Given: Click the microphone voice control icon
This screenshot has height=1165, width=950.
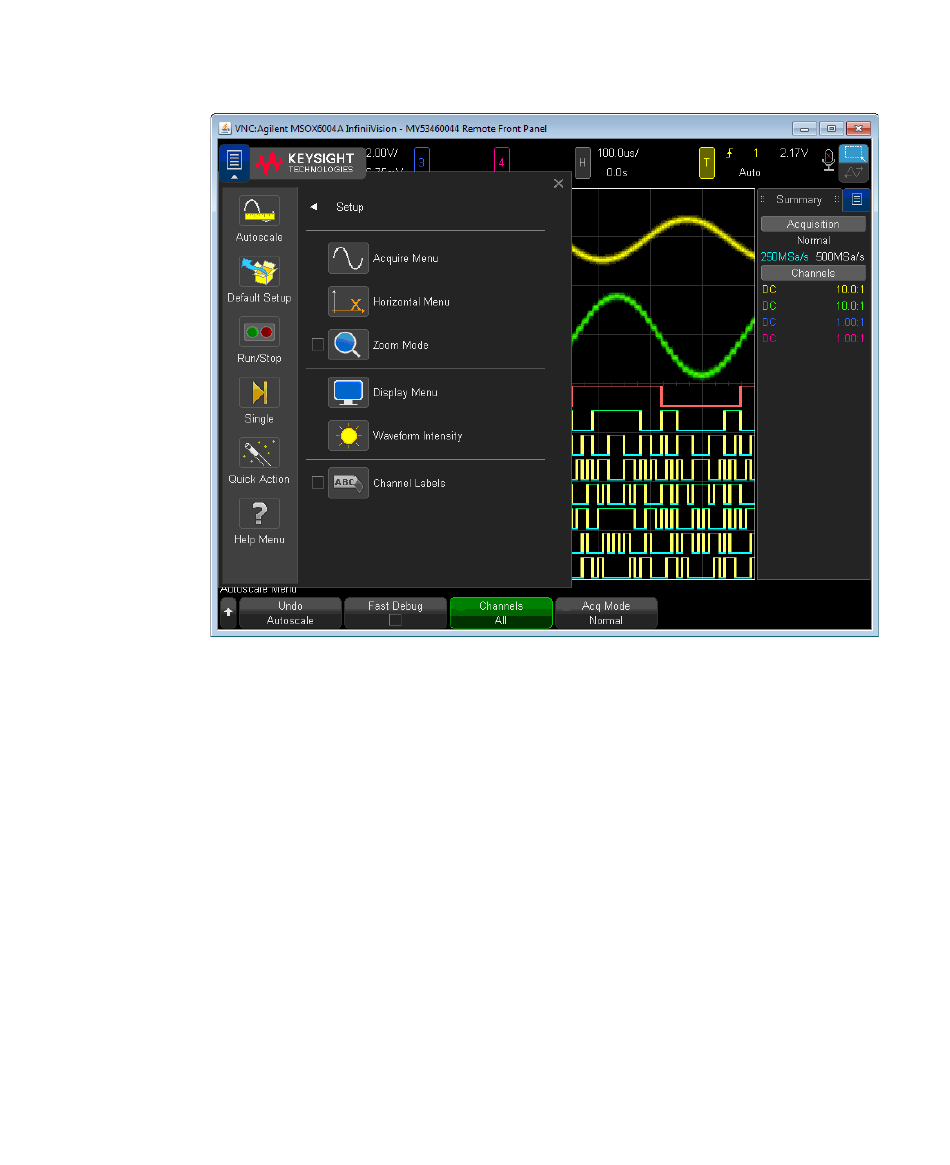Looking at the screenshot, I should point(828,160).
